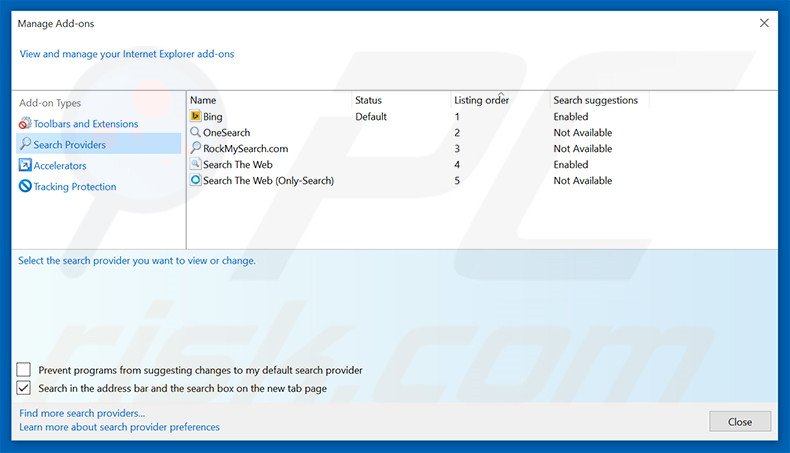
Task: Open the Accelerators add-on type
Action: point(60,166)
